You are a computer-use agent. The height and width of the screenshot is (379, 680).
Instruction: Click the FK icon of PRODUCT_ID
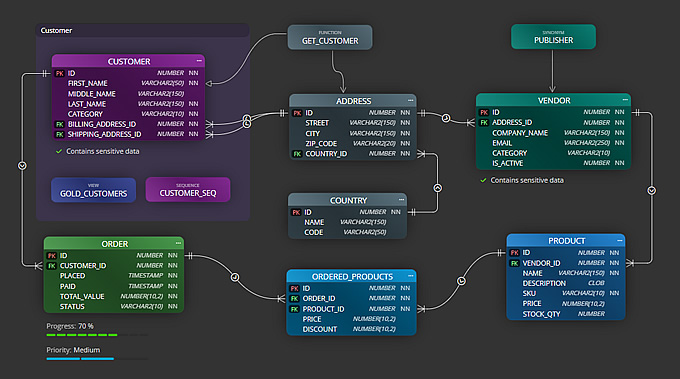[294, 309]
